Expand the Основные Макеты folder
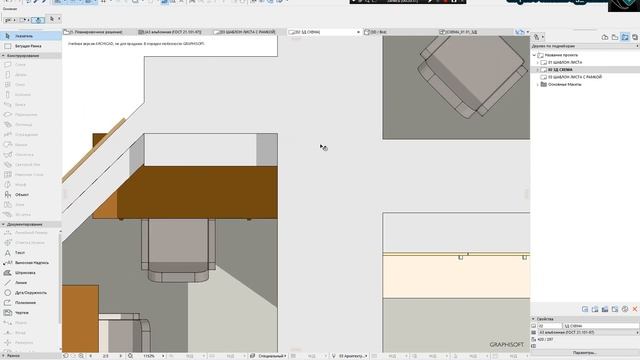This screenshot has width=640, height=360. pos(538,84)
